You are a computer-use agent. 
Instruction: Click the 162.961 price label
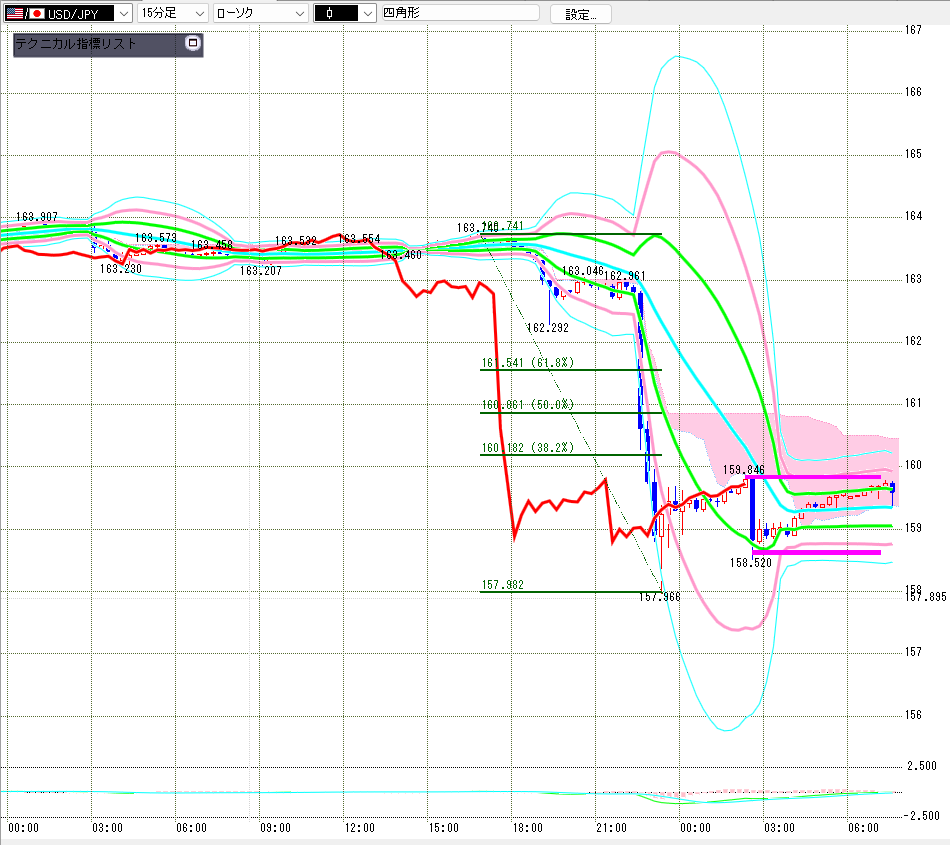click(625, 276)
